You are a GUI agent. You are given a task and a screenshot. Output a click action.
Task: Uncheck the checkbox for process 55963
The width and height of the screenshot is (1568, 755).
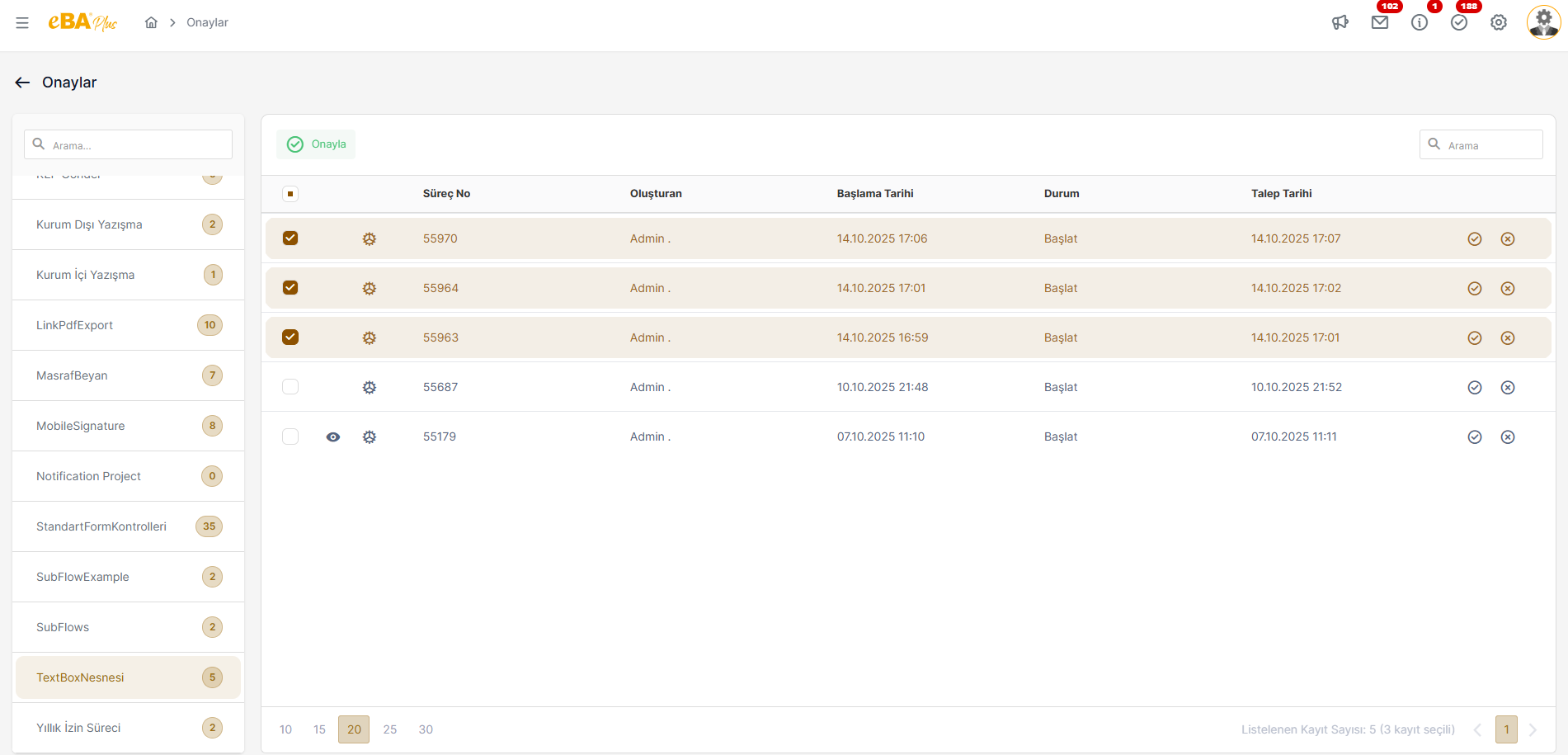tap(290, 337)
